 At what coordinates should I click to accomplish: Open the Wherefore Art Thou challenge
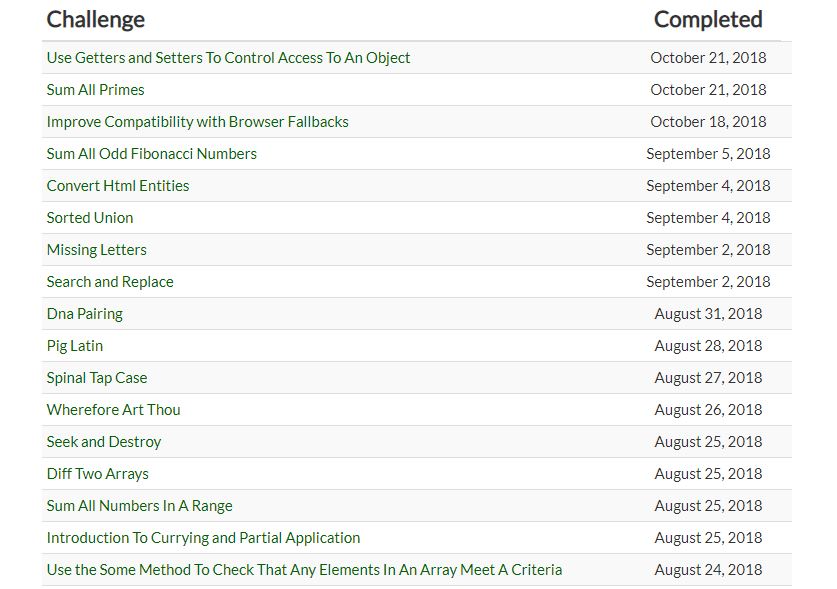112,409
